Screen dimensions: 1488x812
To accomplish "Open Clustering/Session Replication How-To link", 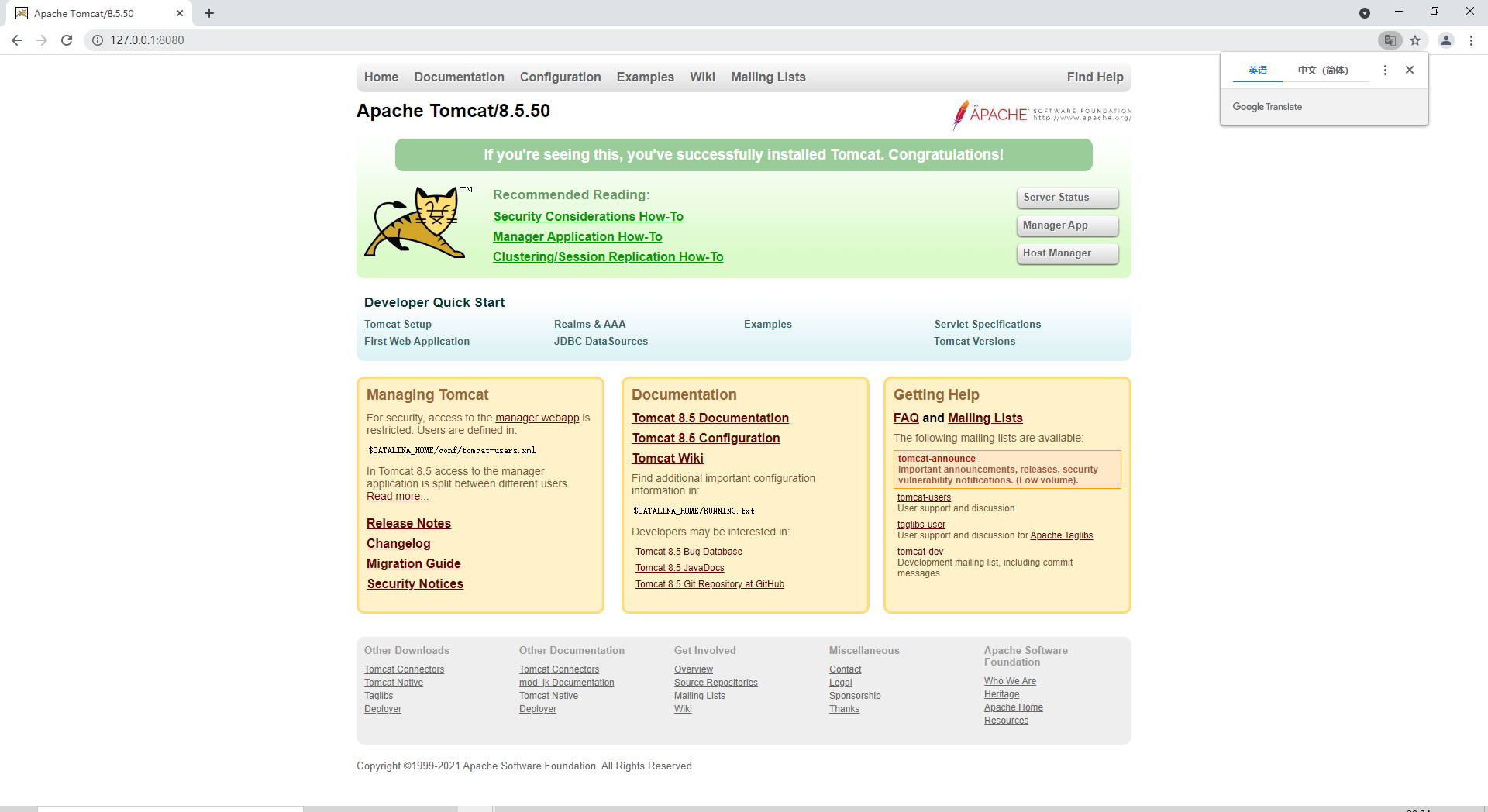I will pos(608,257).
